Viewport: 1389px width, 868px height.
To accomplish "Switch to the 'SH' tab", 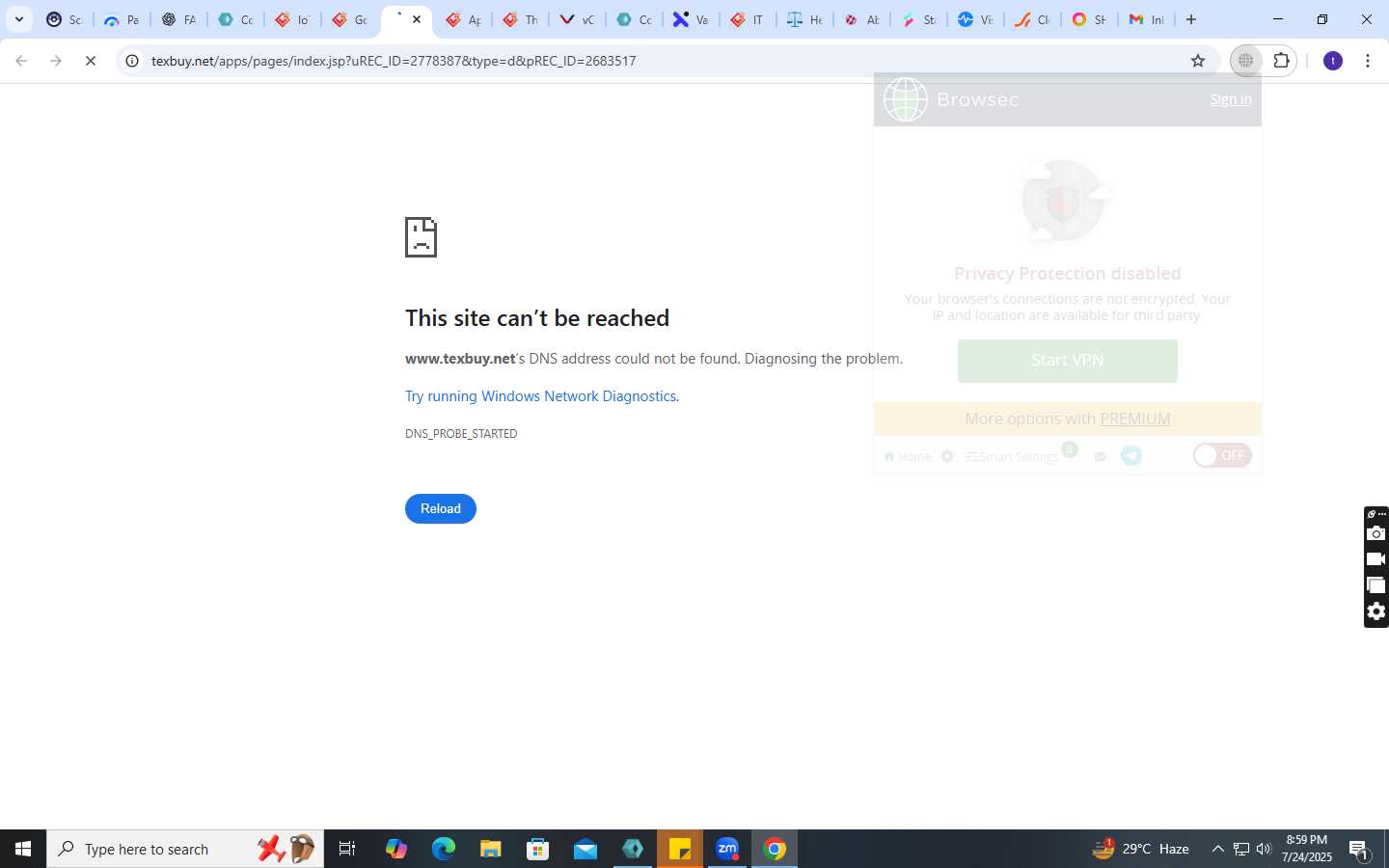I will [x=1090, y=19].
